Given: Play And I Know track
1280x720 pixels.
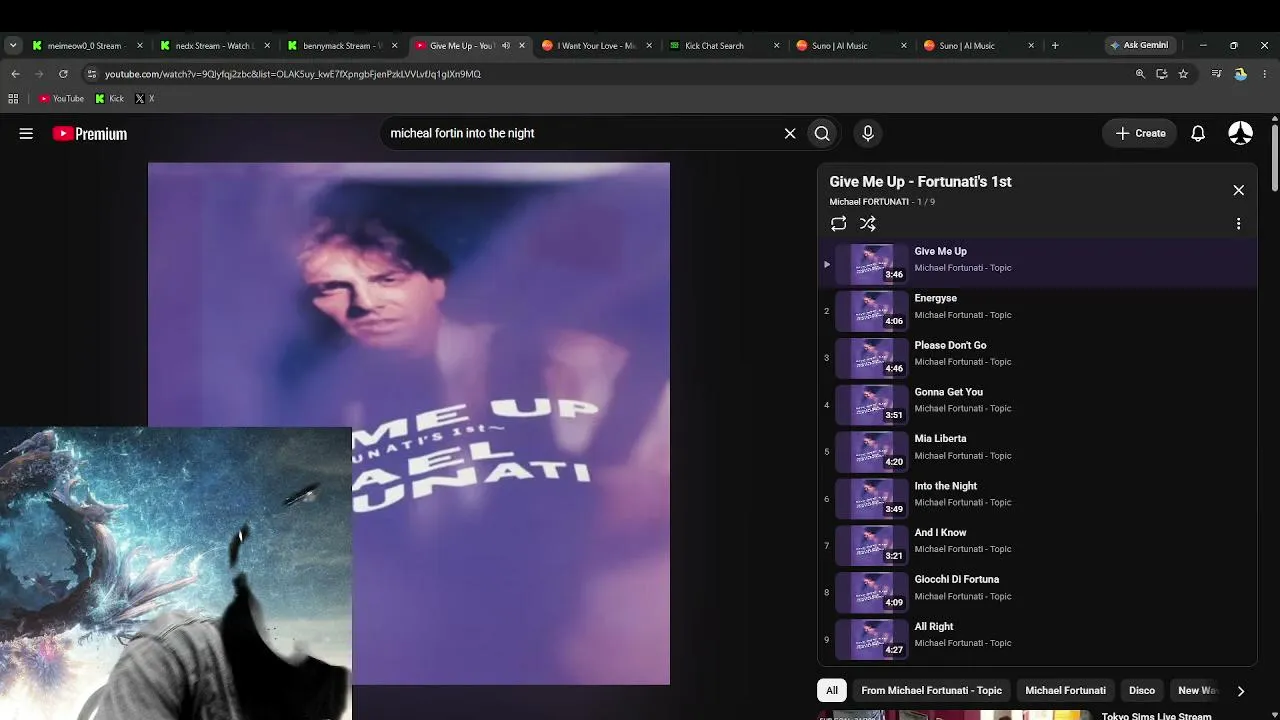Looking at the screenshot, I should (1038, 546).
